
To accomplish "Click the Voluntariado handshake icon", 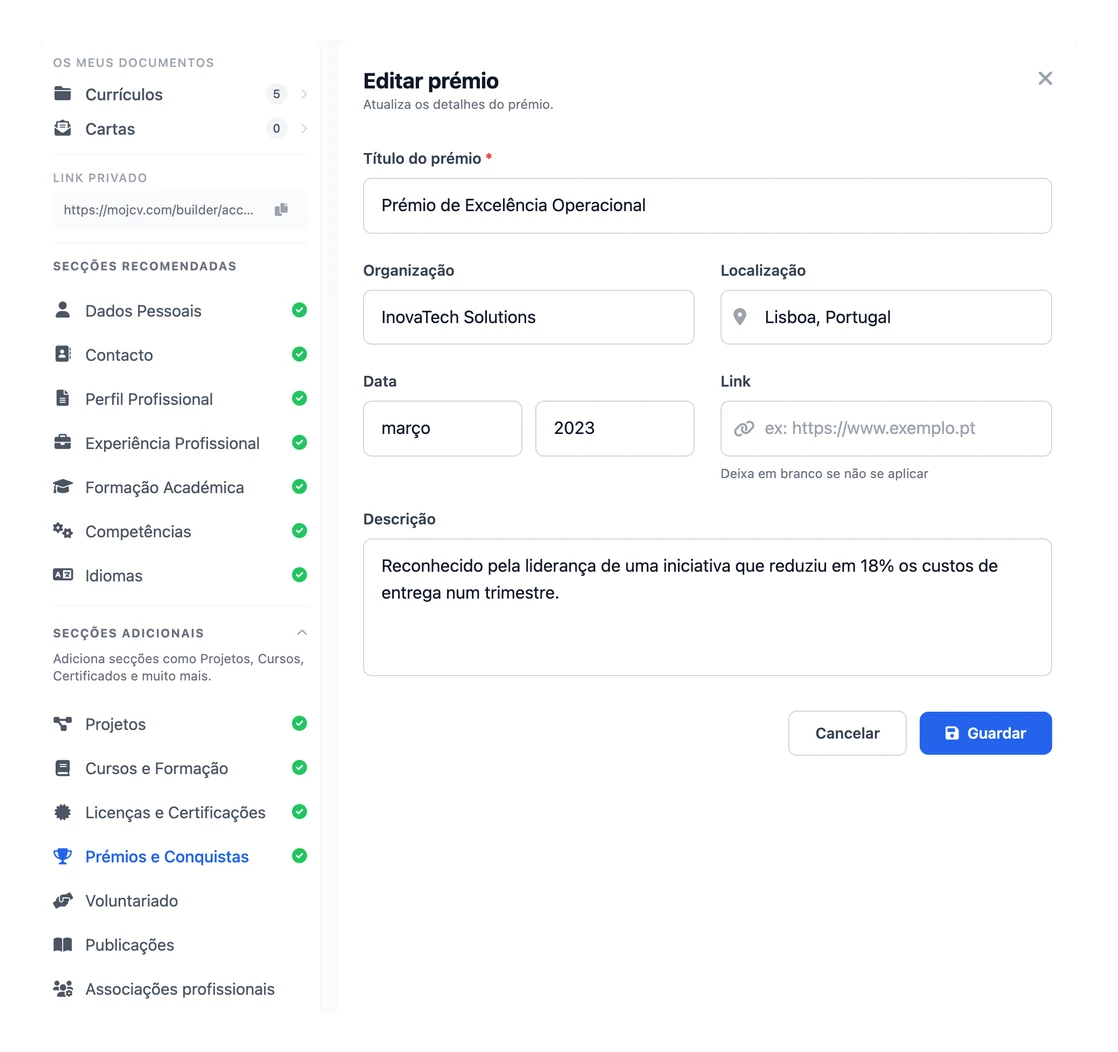I will click(63, 901).
